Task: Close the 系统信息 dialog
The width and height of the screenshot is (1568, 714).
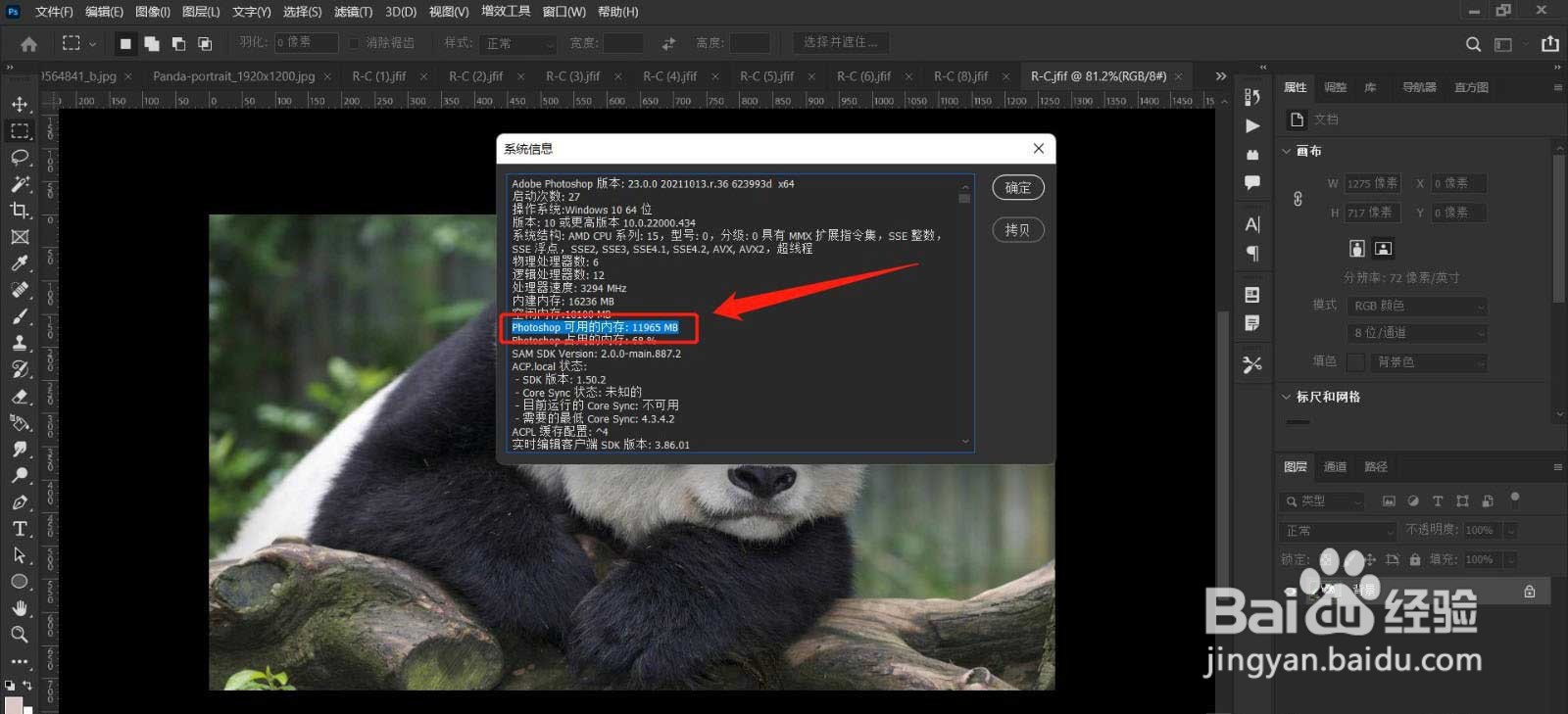Action: click(1039, 148)
